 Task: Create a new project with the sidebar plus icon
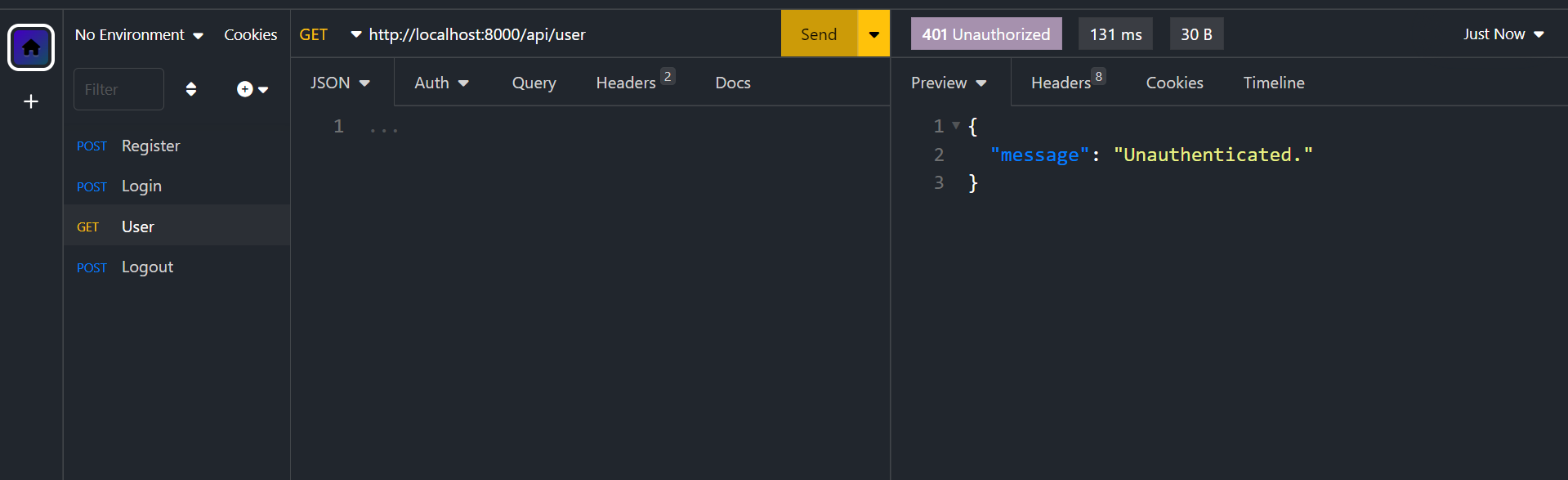[30, 101]
